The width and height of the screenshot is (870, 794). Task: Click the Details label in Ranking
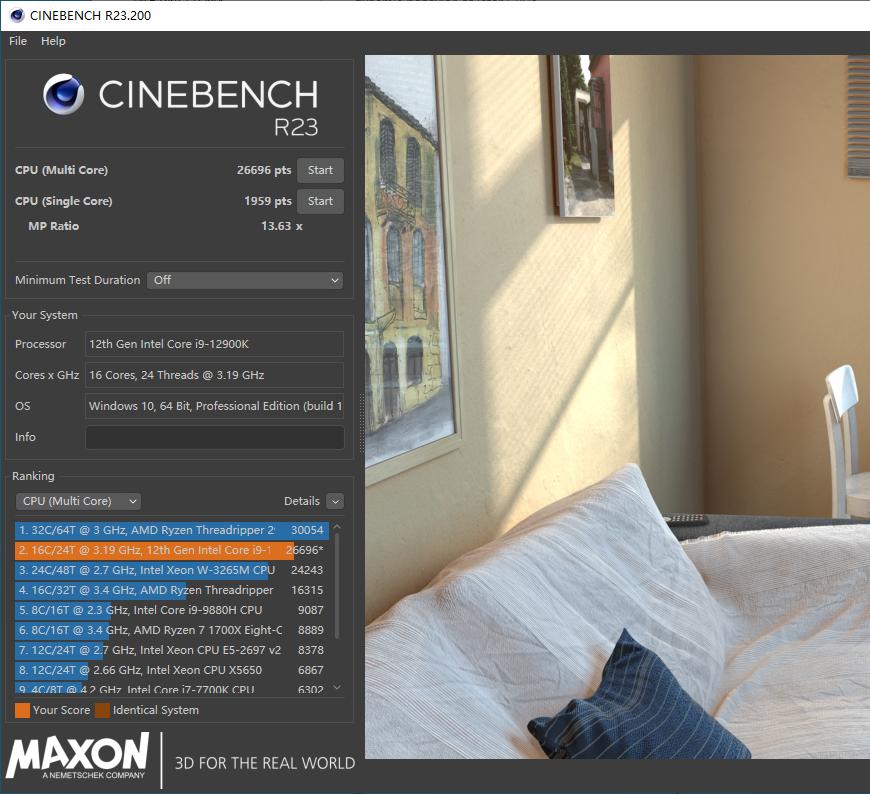[302, 502]
